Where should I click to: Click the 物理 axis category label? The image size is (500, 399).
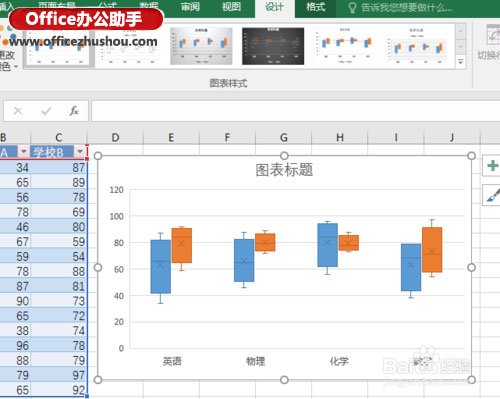256,361
